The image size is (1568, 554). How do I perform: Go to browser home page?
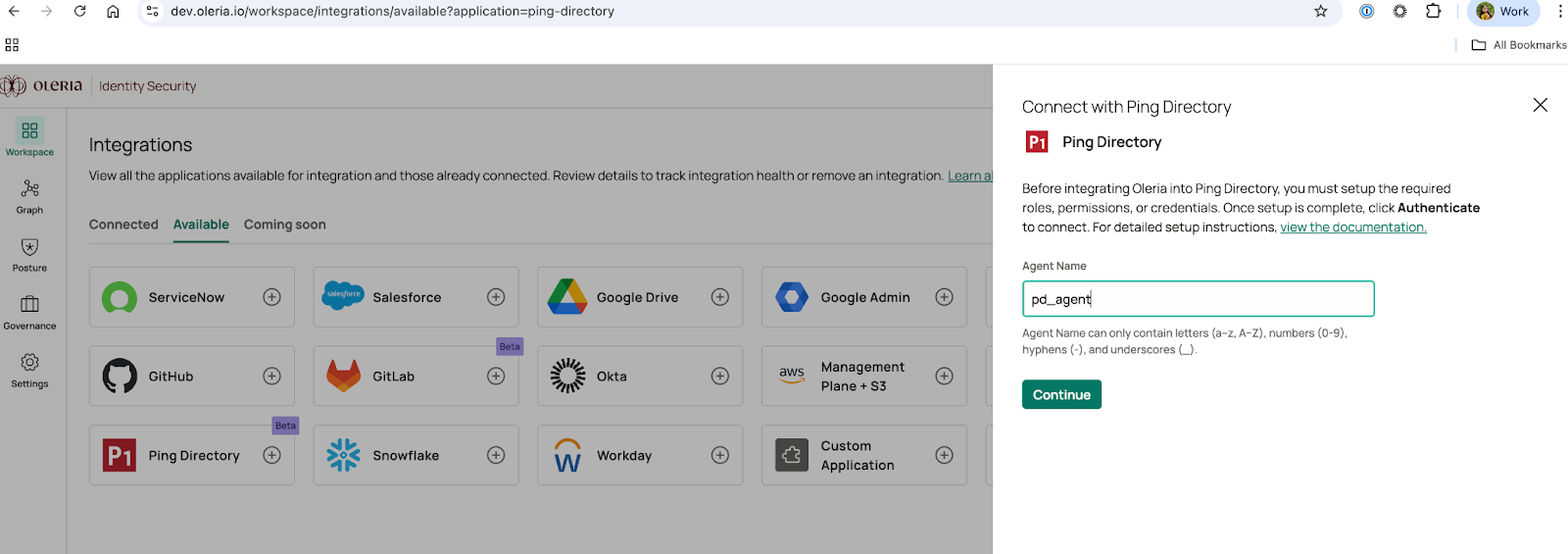pyautogui.click(x=114, y=12)
